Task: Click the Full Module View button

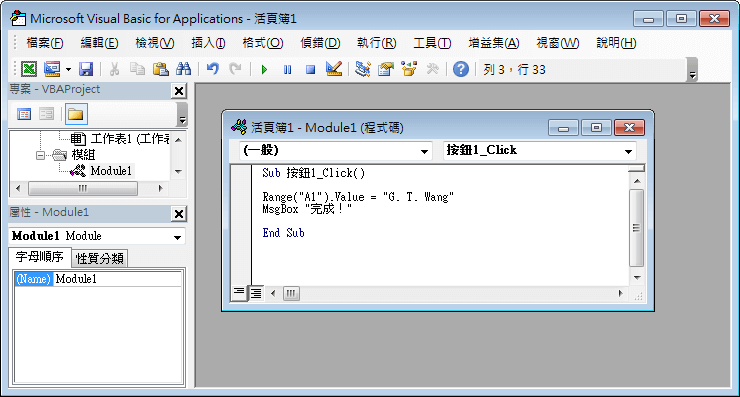Action: (x=256, y=294)
